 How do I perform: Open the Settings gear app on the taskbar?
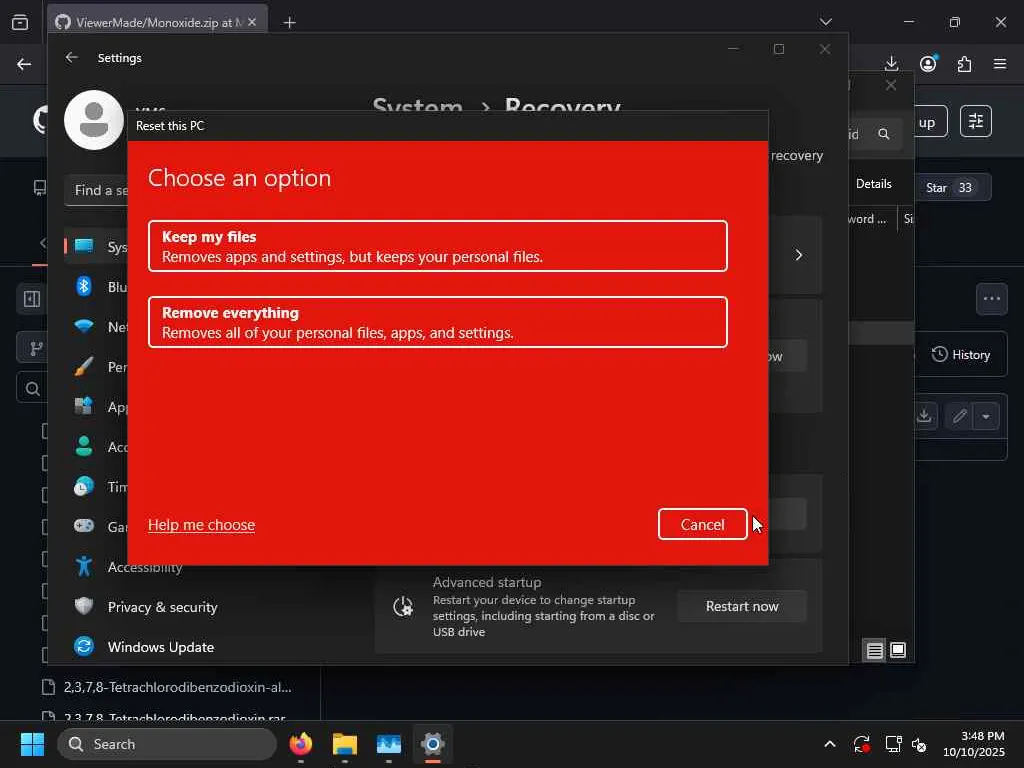click(432, 744)
